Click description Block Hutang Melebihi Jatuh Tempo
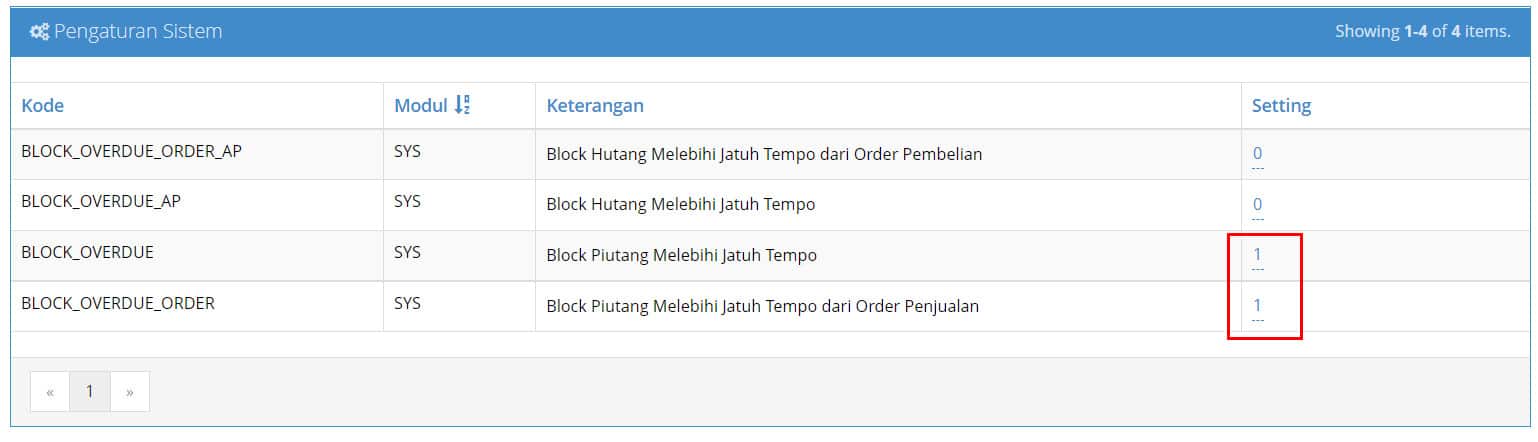 681,205
